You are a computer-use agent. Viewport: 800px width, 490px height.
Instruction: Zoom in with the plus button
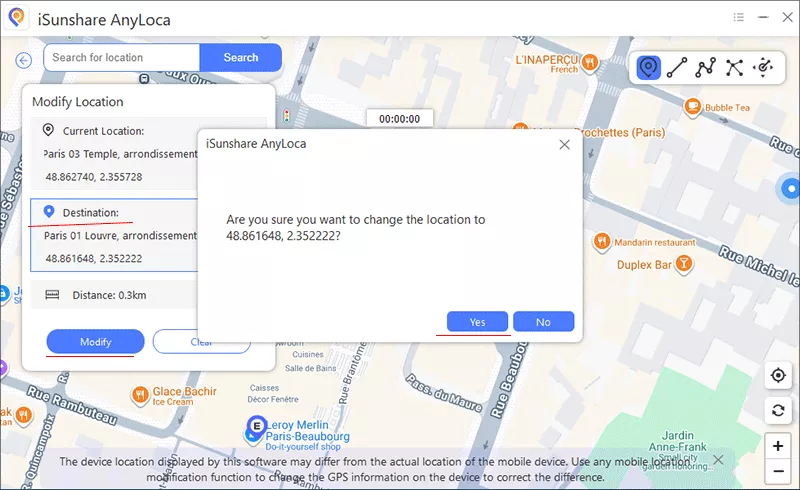point(778,446)
